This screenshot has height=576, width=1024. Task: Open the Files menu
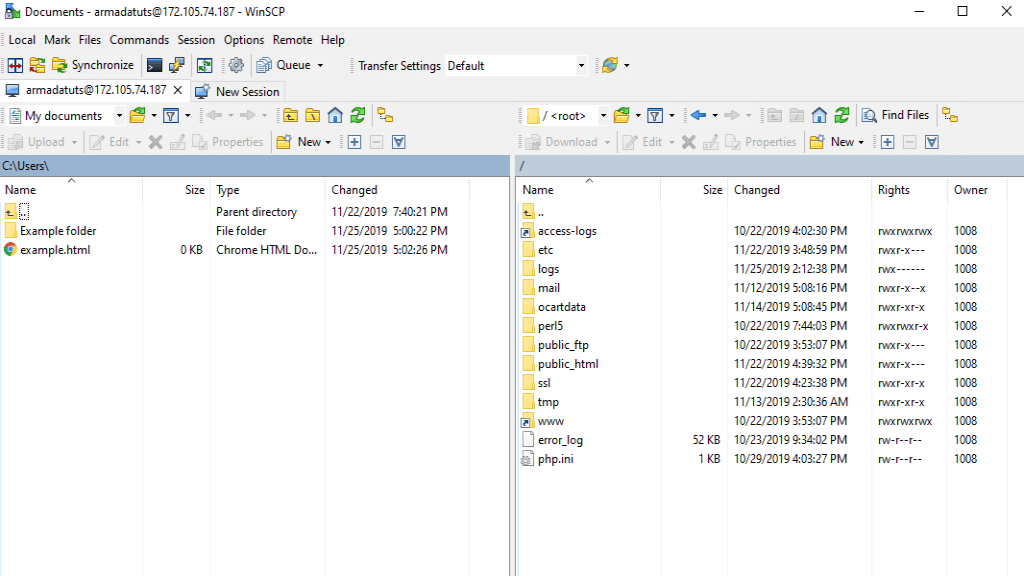point(89,40)
